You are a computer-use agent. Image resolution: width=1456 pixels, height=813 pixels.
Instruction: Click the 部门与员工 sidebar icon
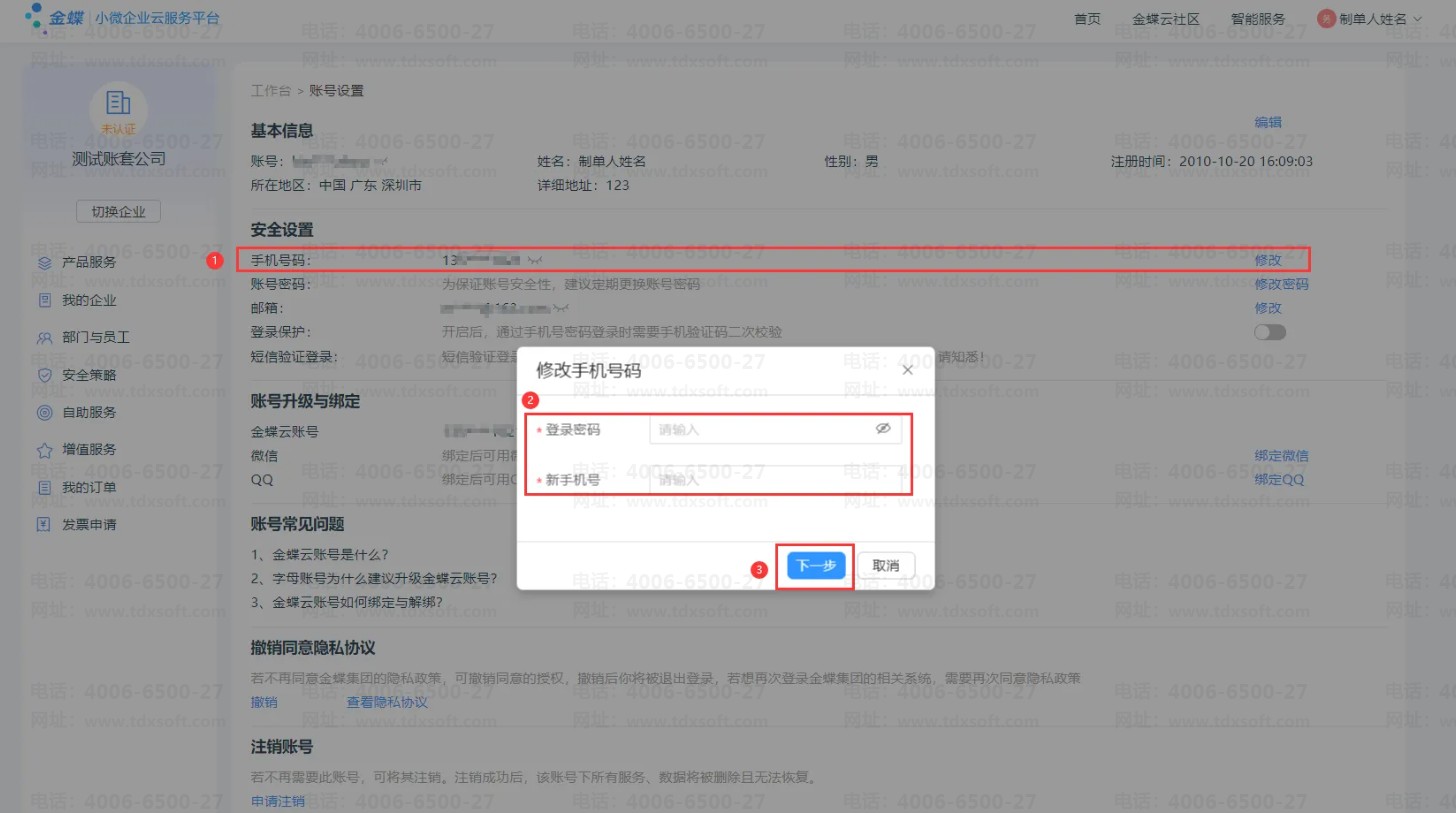44,338
